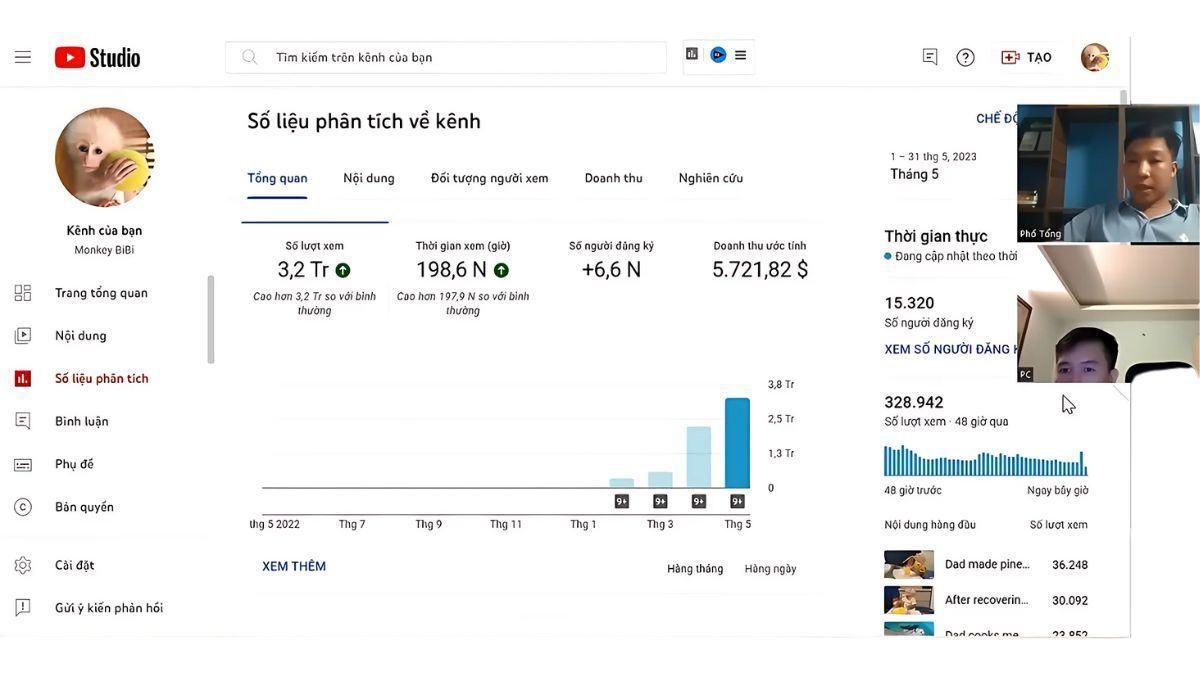Open the Tháng 5 date range selector
Screen dimensions: 1200x675
(x=915, y=172)
